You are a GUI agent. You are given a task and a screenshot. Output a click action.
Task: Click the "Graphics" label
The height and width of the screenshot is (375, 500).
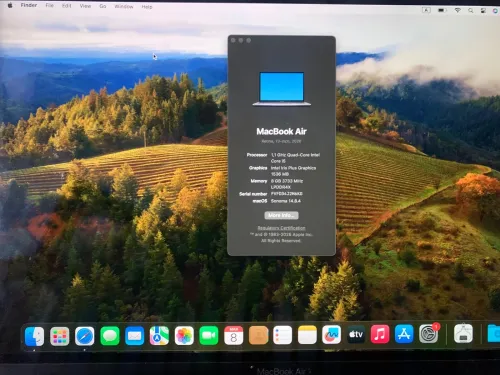(x=258, y=168)
